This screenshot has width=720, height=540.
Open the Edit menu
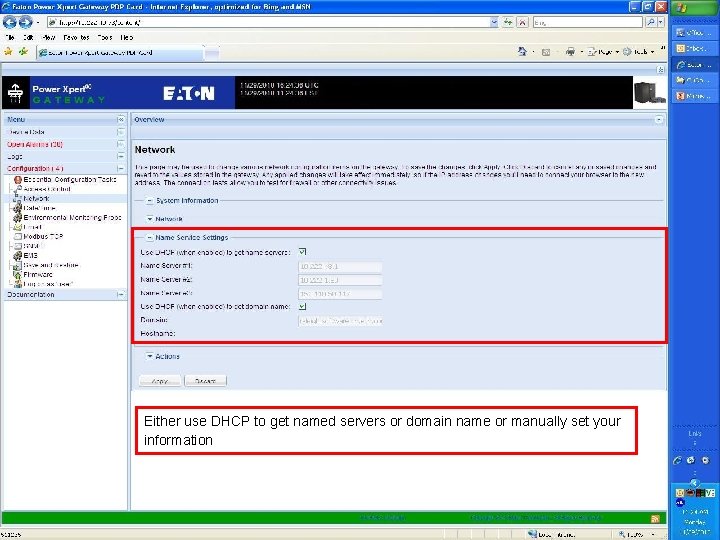[x=28, y=38]
